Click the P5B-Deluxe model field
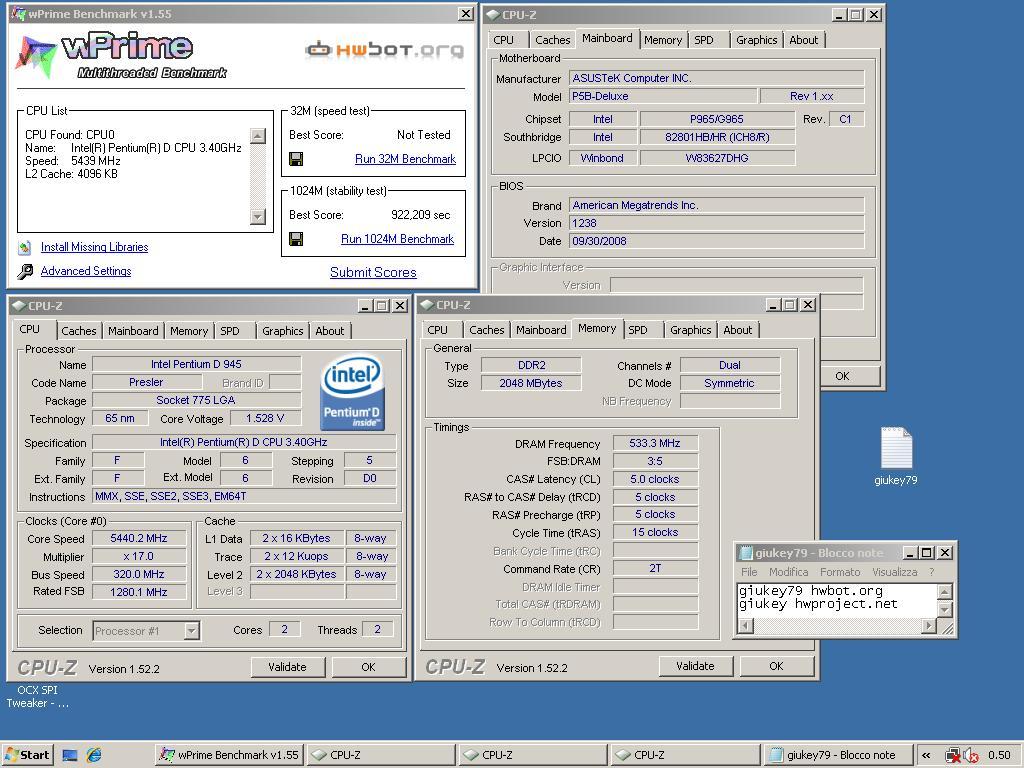This screenshot has width=1024, height=768. point(663,97)
